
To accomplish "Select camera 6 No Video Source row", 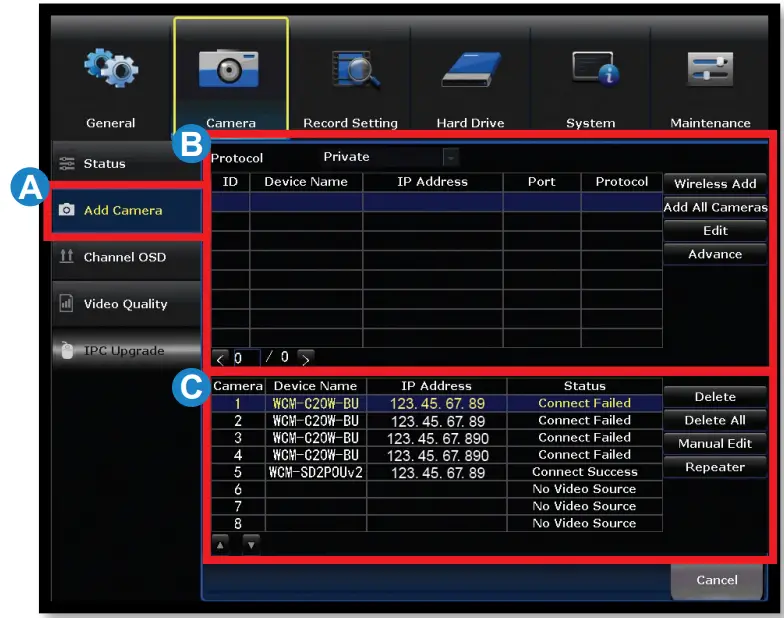I will pos(437,489).
